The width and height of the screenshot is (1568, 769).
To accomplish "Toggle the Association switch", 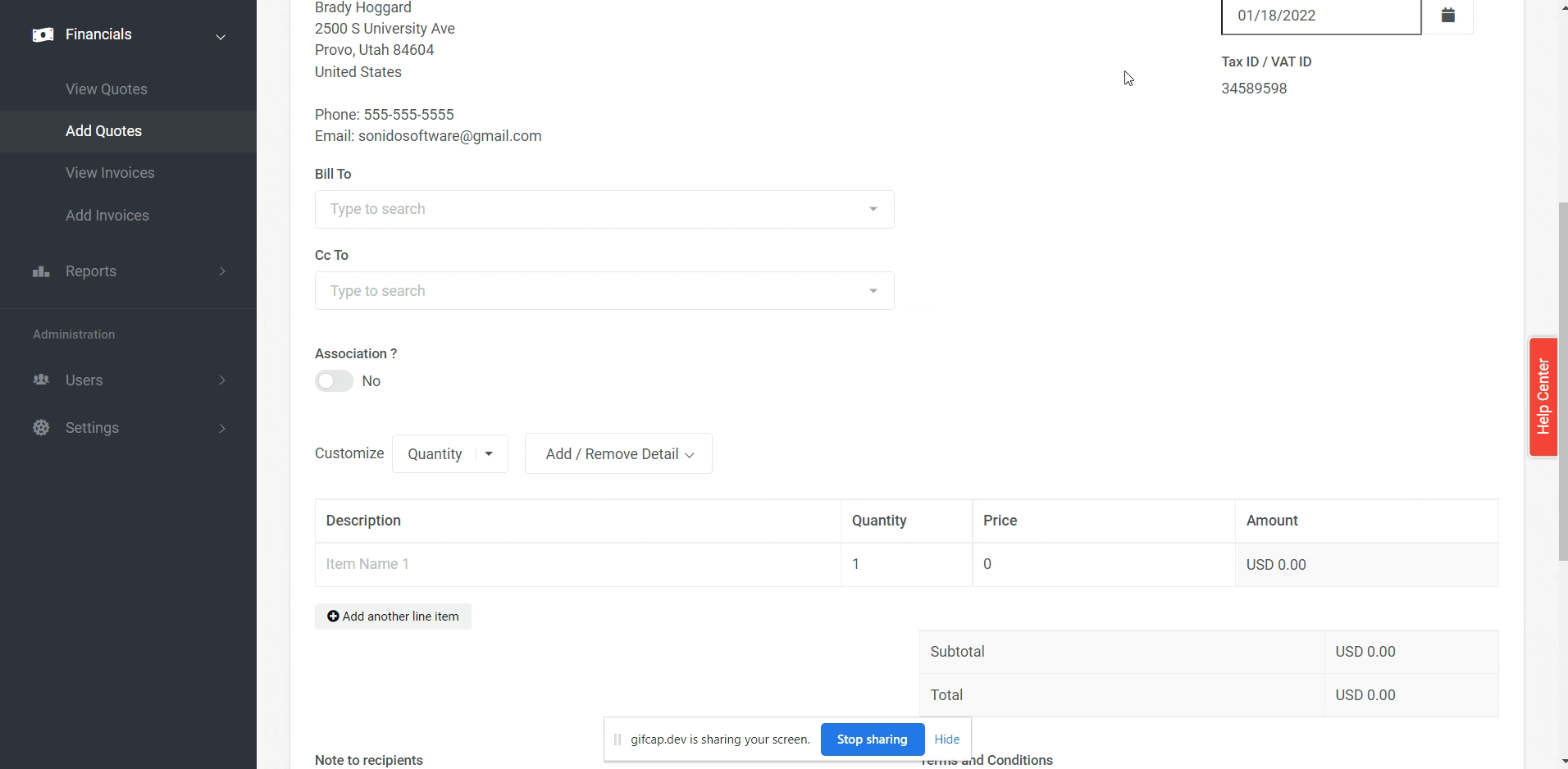I will pos(334,381).
